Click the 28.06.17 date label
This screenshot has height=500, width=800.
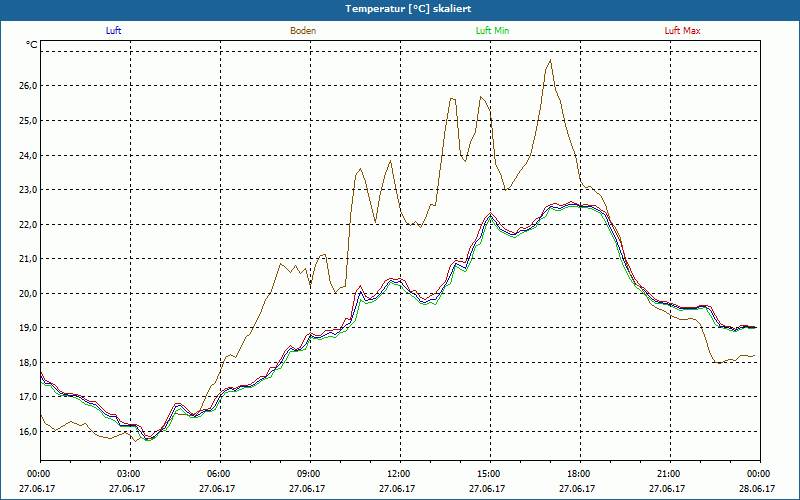click(x=757, y=488)
